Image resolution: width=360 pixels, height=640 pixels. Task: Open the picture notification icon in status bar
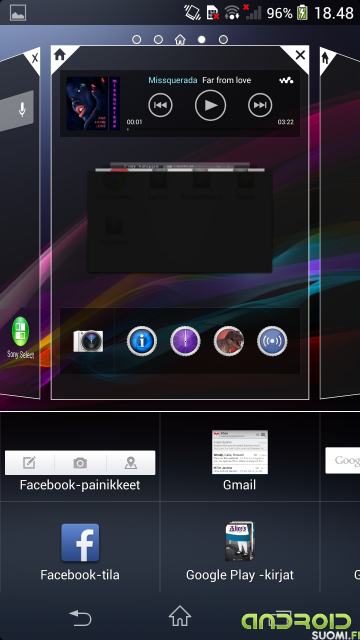18,13
